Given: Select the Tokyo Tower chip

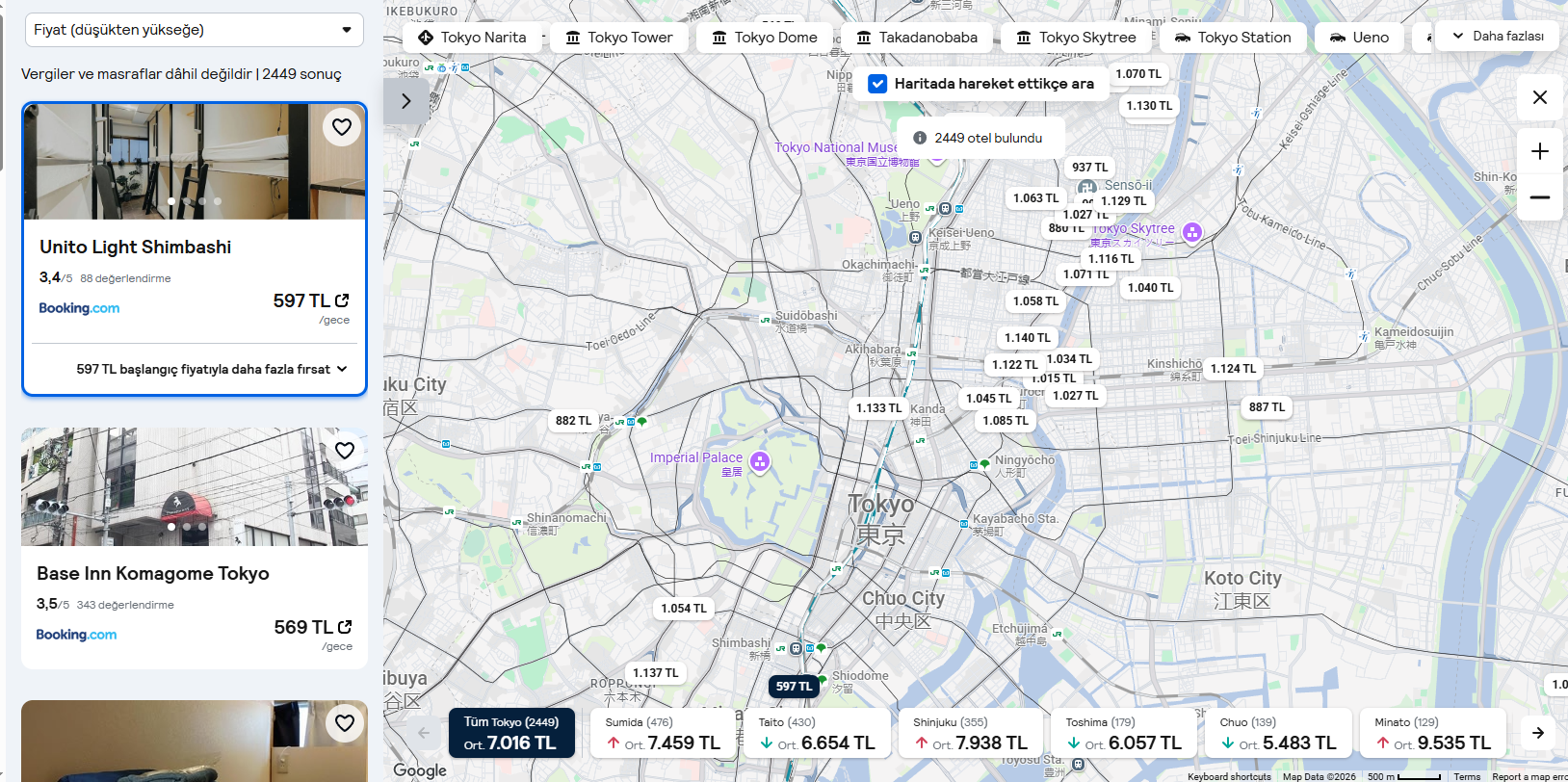Looking at the screenshot, I should 619,38.
